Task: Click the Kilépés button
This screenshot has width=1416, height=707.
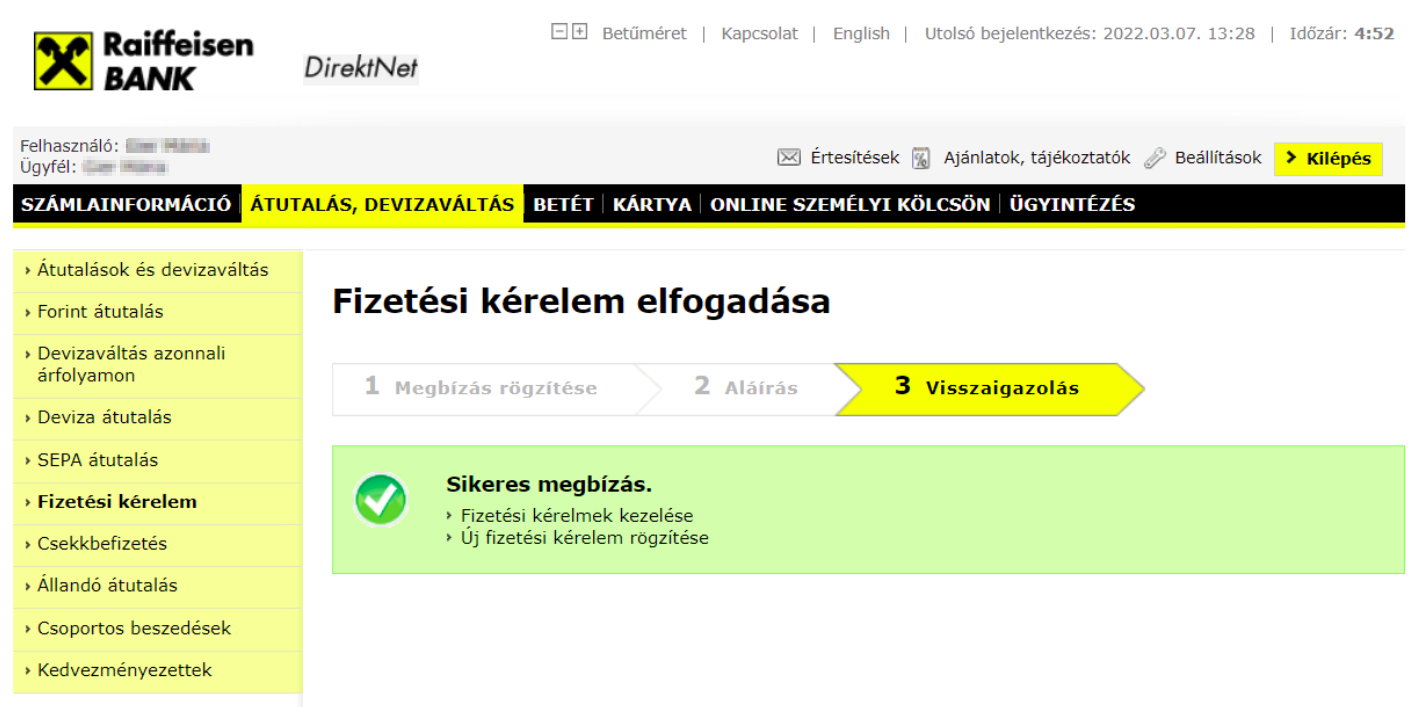Action: [x=1328, y=157]
